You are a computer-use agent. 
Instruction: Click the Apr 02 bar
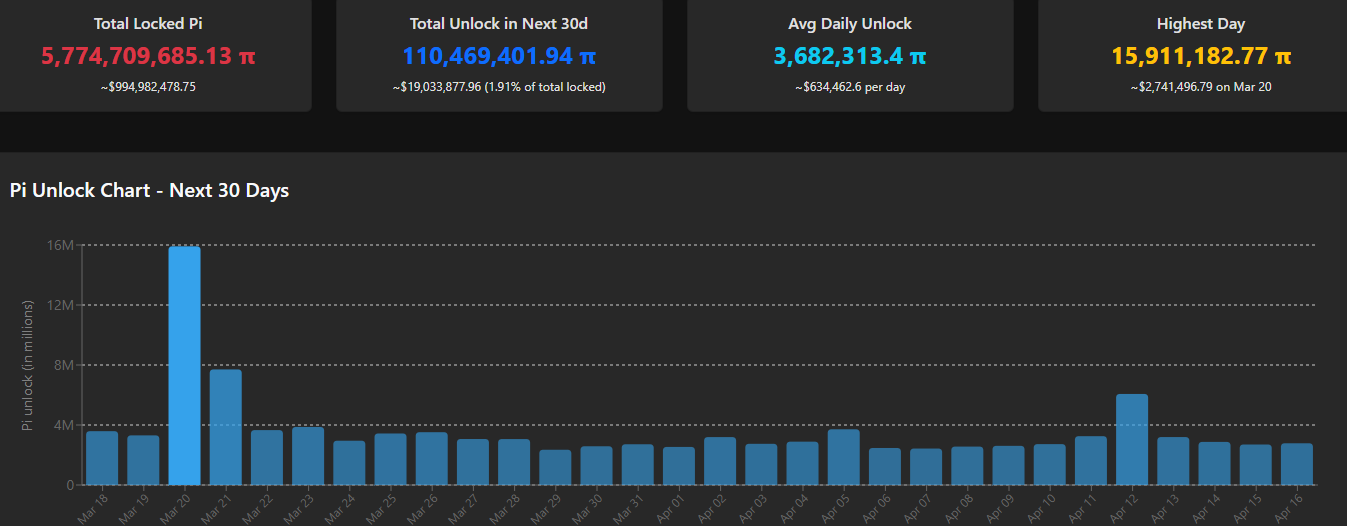720,461
